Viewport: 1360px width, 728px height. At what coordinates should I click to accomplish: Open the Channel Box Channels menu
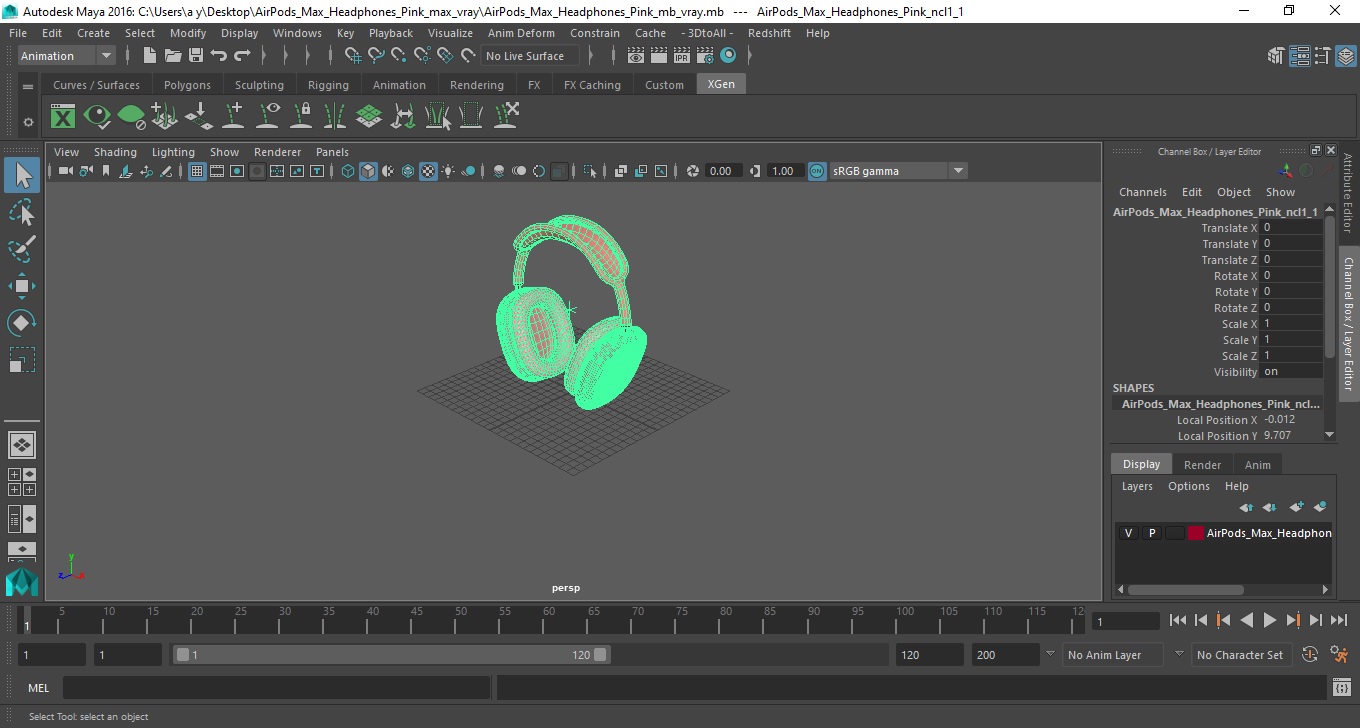click(1142, 192)
